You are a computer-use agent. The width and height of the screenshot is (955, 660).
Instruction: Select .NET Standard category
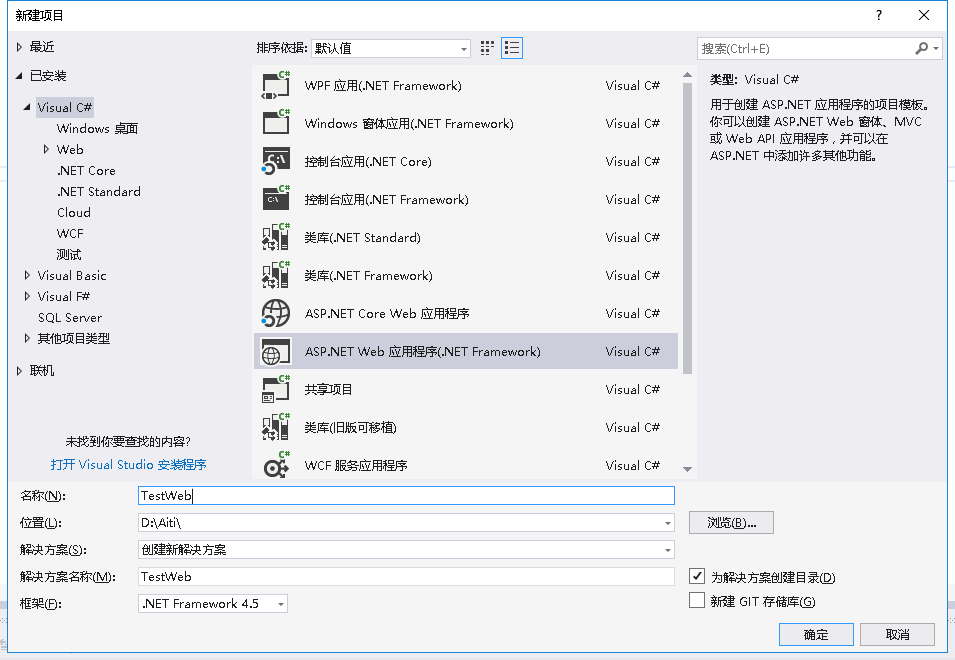(99, 191)
